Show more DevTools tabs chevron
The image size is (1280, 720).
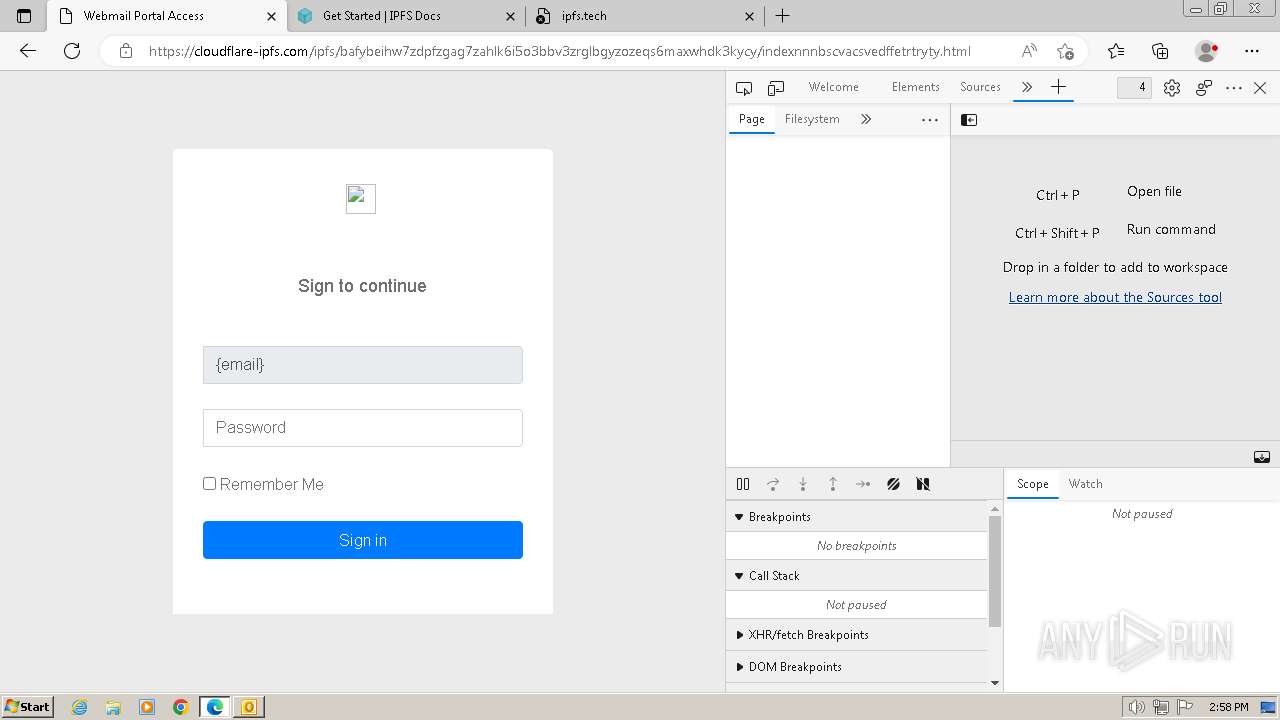pos(1026,87)
